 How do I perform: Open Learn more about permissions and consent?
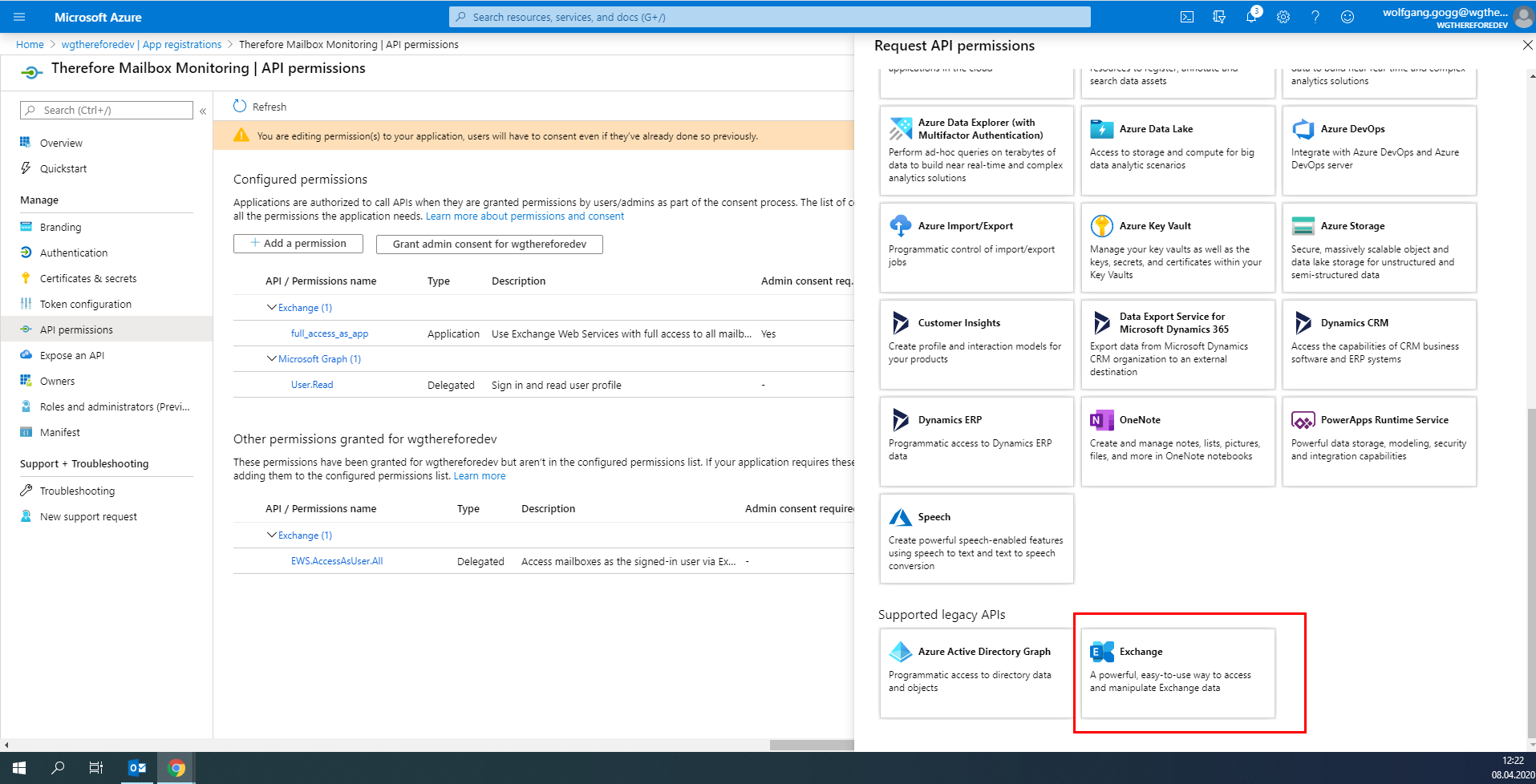point(525,216)
